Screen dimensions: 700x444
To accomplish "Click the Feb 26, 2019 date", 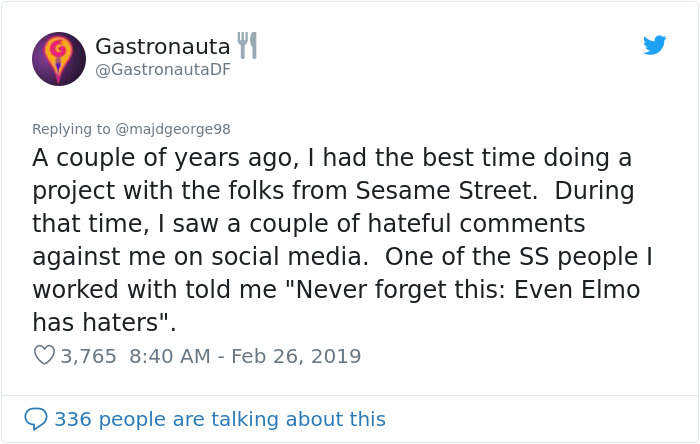I will pyautogui.click(x=297, y=356).
